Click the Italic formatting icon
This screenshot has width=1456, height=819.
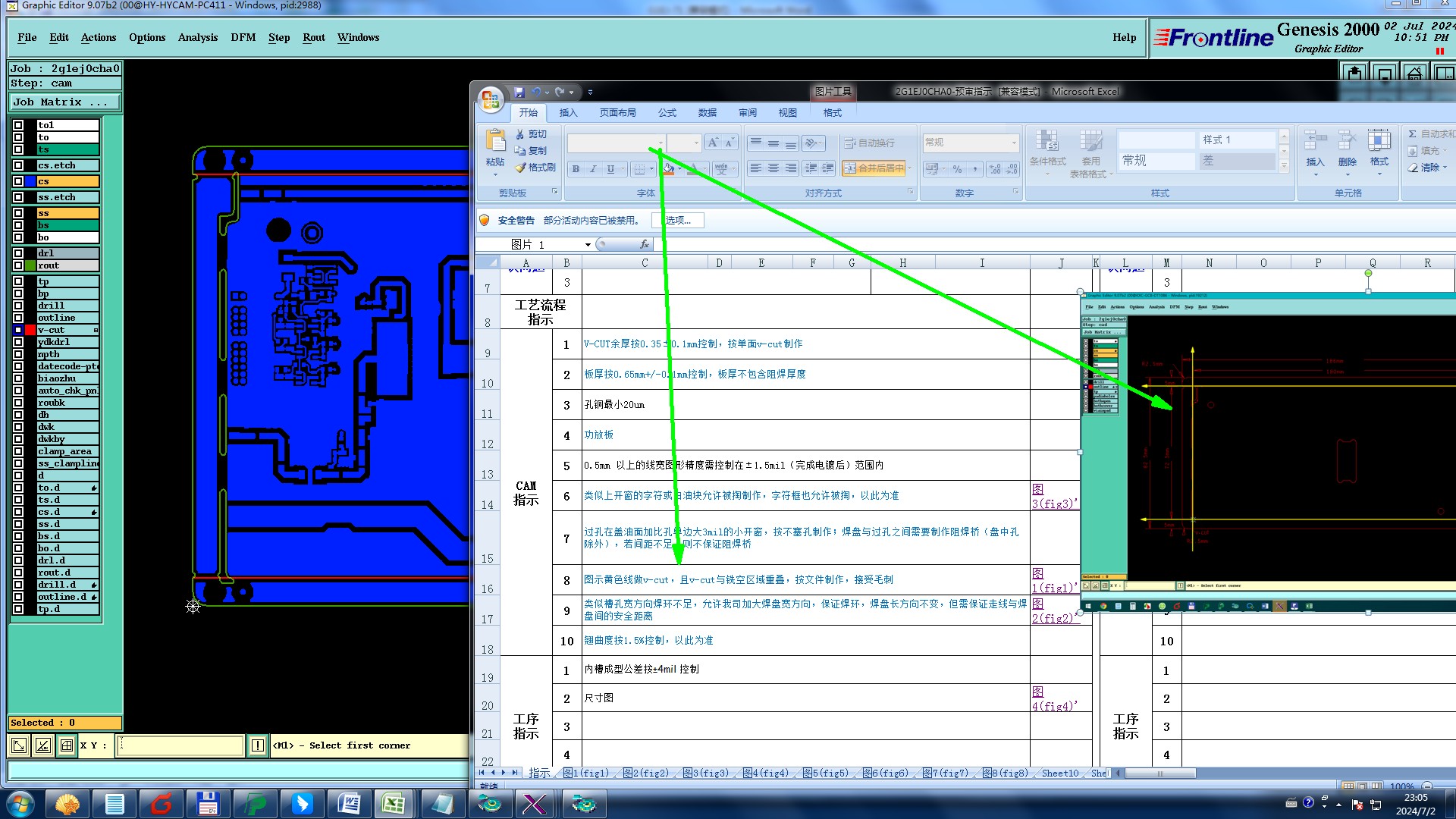coord(593,169)
